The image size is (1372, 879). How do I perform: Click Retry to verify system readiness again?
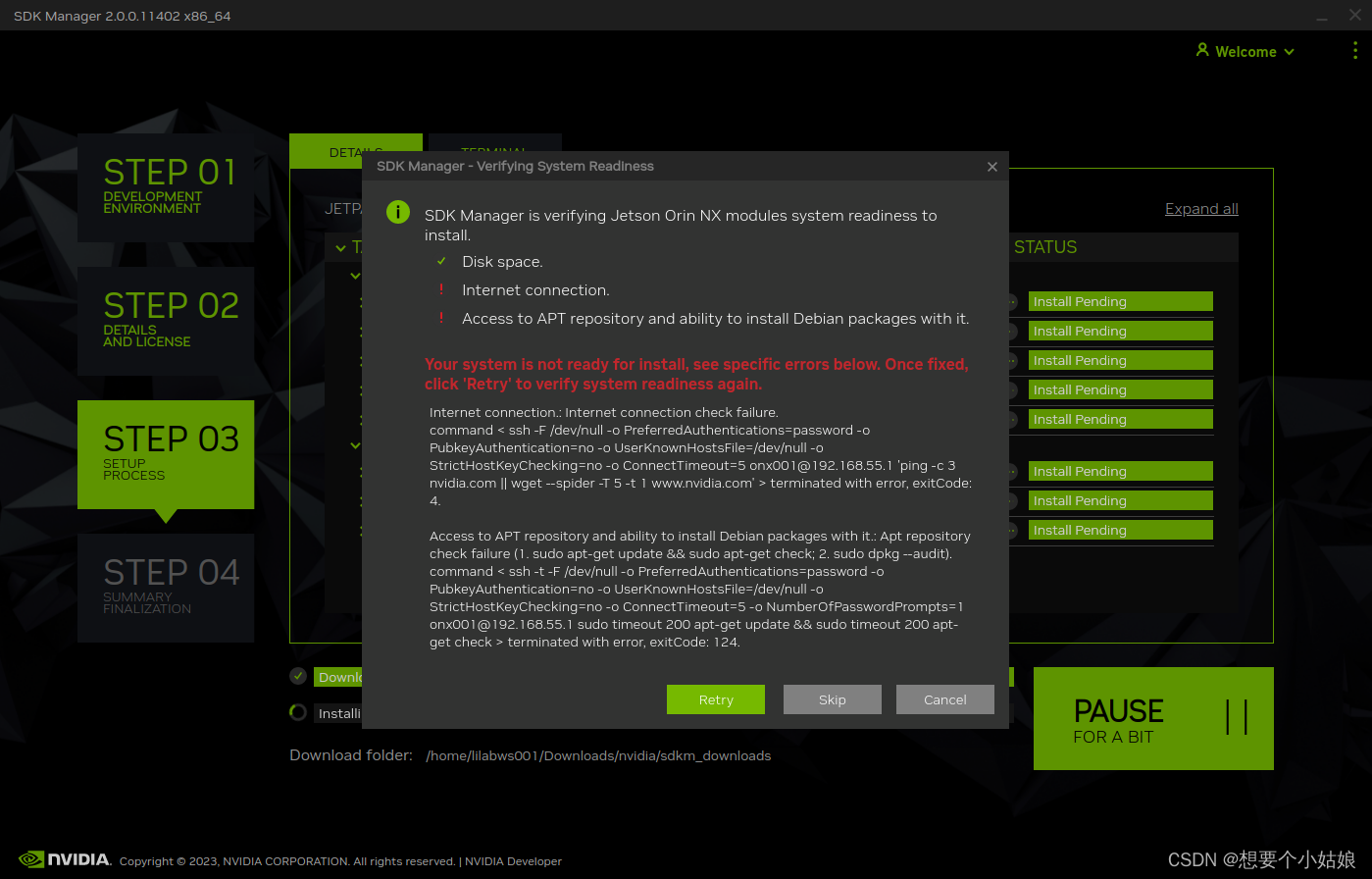[716, 699]
